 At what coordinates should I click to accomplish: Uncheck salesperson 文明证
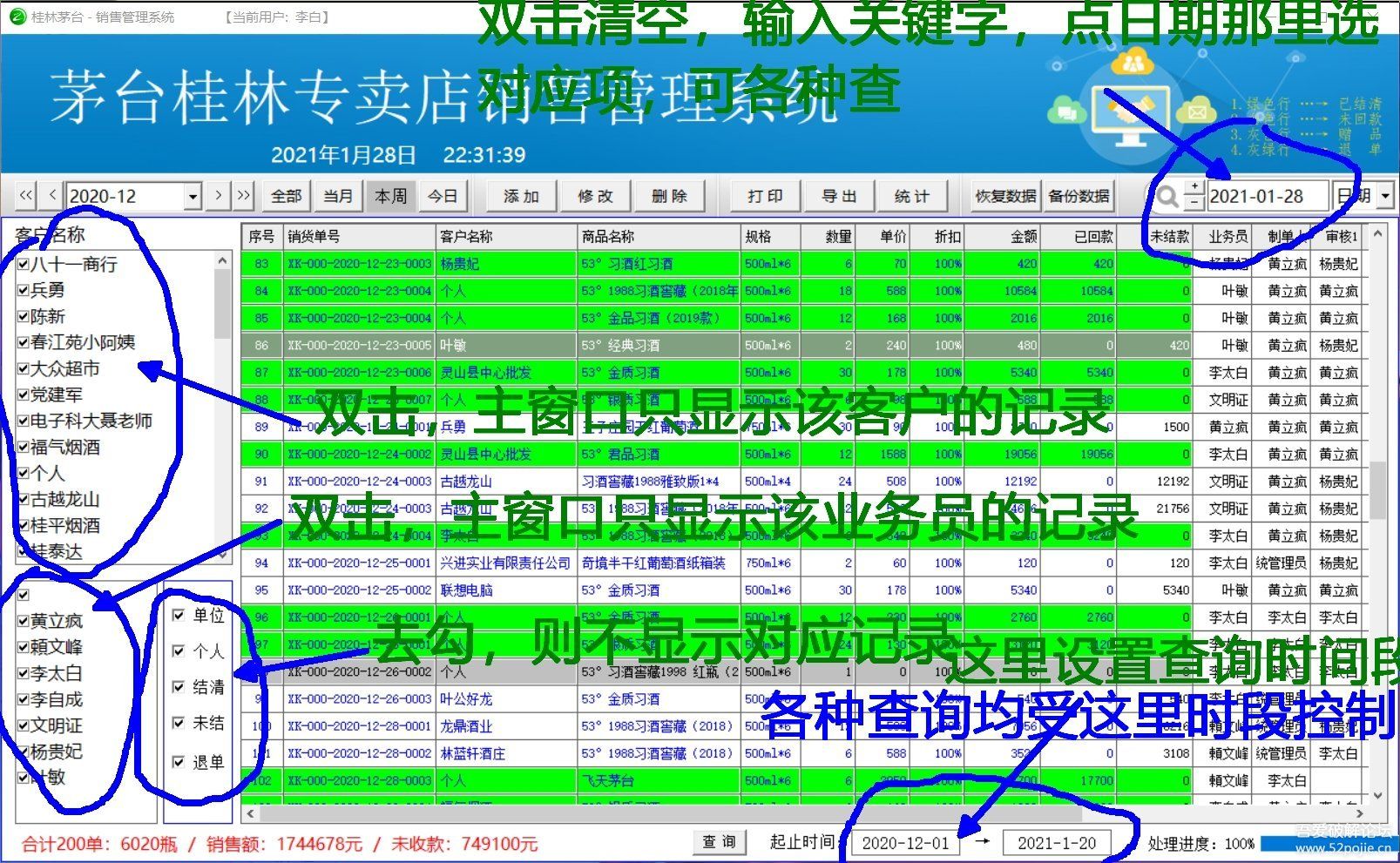[x=24, y=726]
